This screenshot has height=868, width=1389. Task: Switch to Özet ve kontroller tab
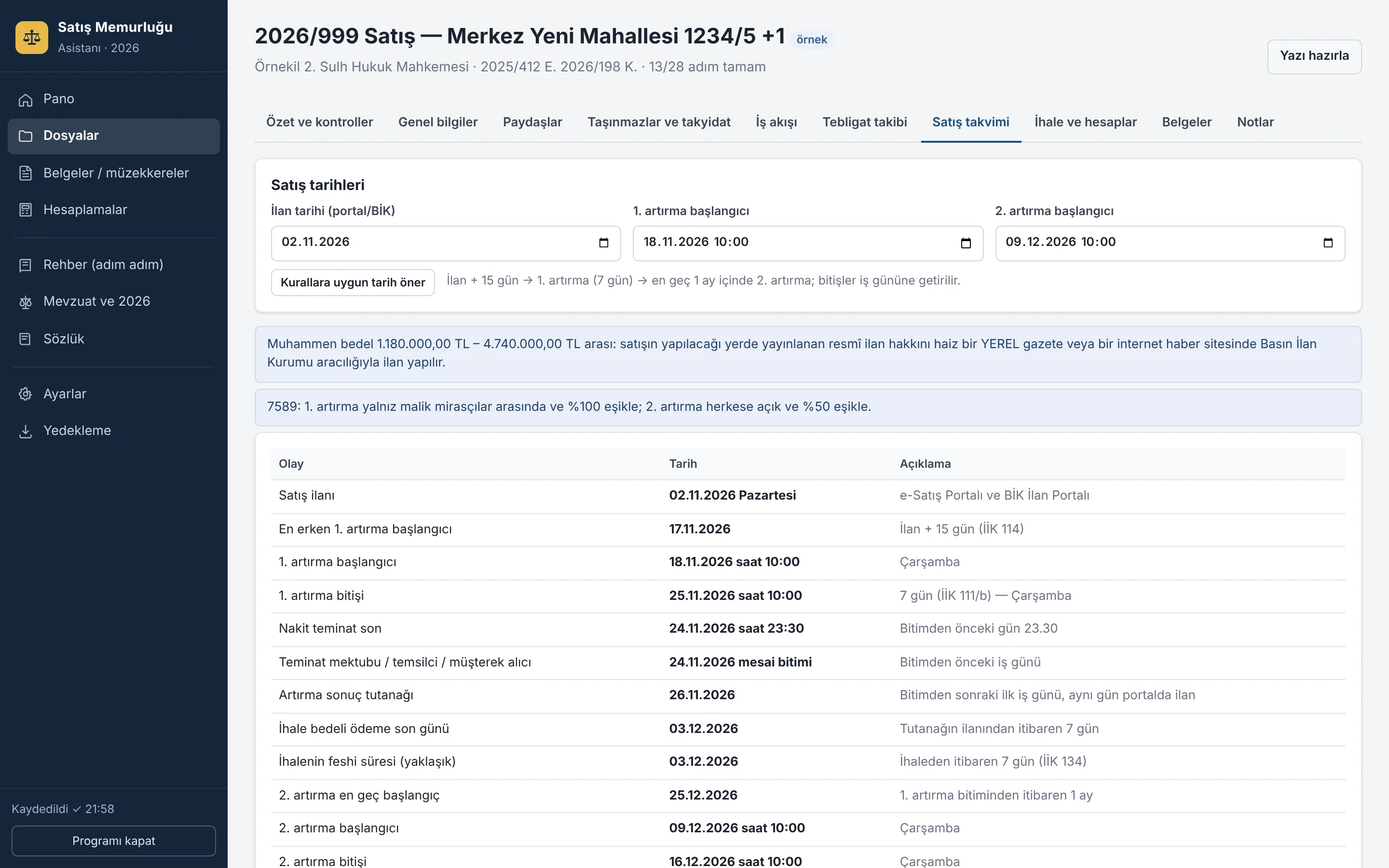coord(319,122)
